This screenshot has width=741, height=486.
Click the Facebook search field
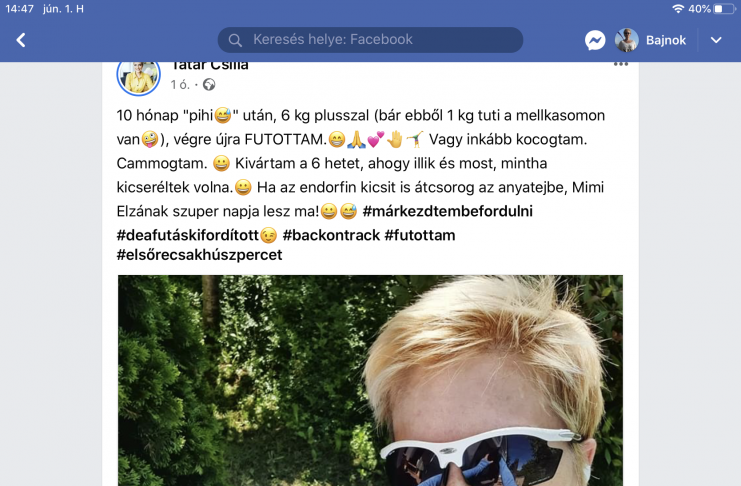pos(370,40)
